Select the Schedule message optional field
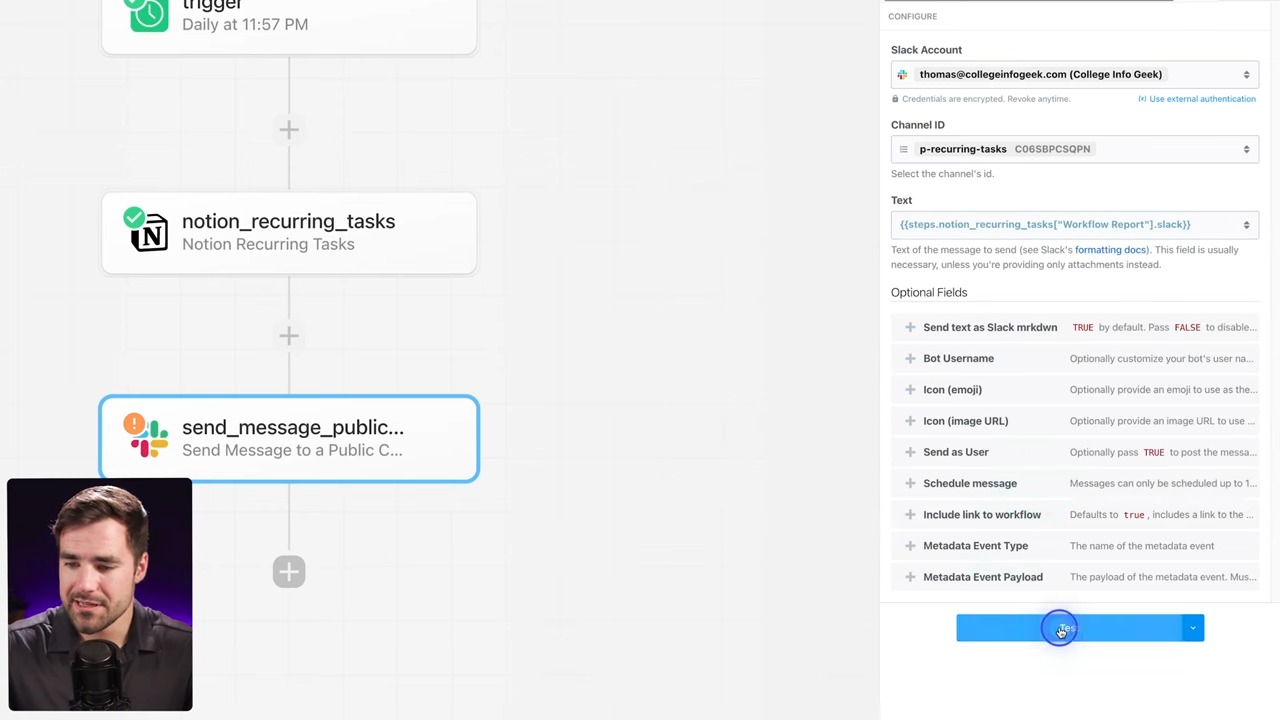Viewport: 1280px width, 720px height. (969, 483)
